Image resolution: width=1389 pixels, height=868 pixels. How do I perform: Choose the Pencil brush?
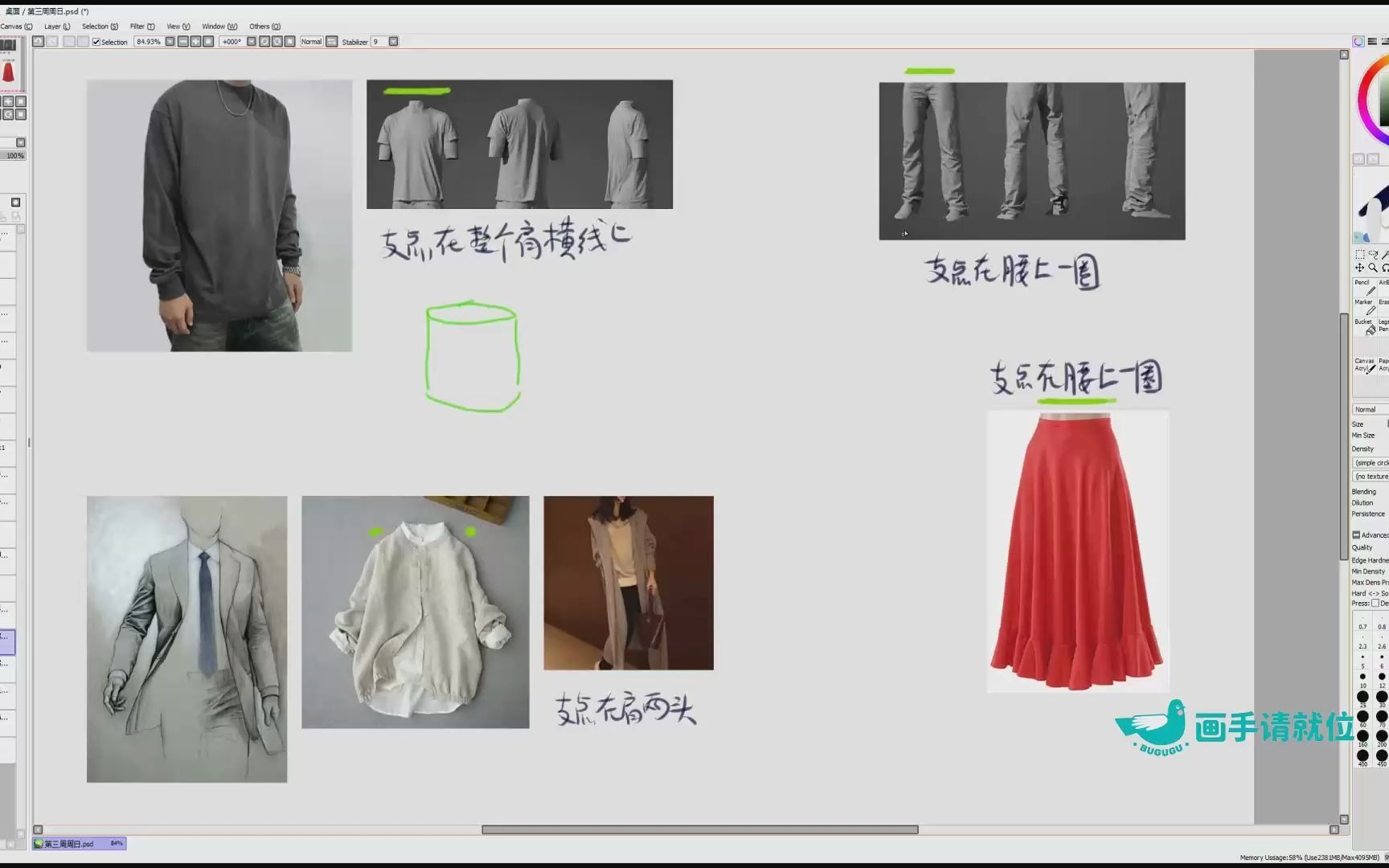[1364, 288]
